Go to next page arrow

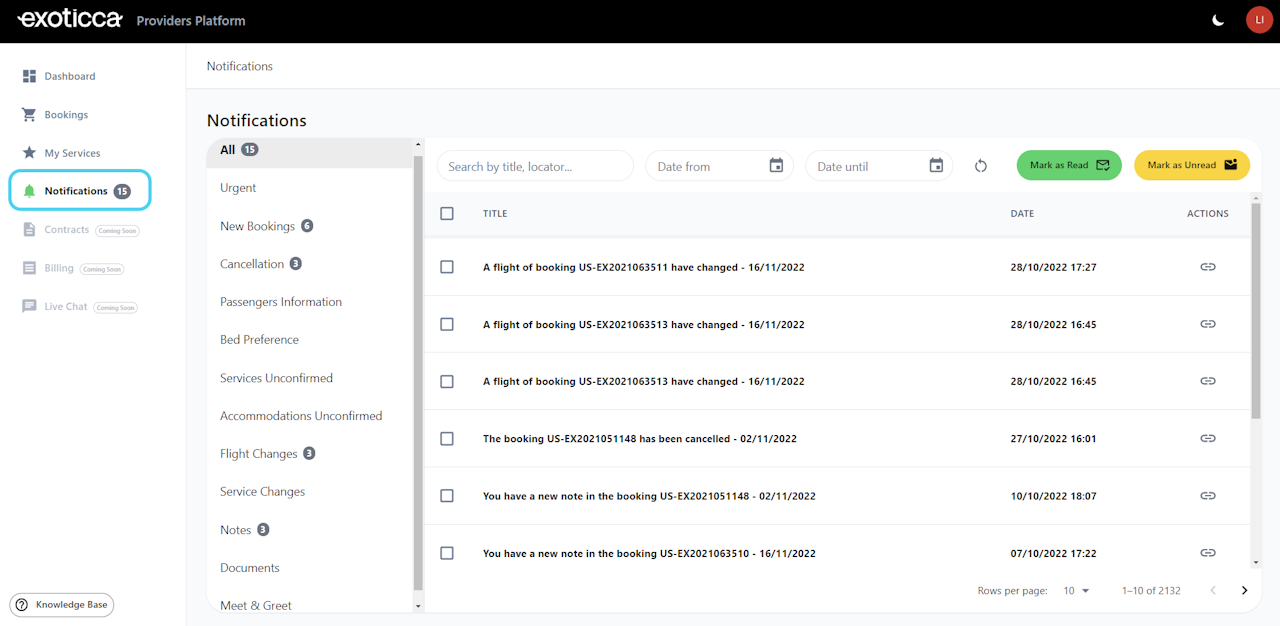tap(1245, 591)
